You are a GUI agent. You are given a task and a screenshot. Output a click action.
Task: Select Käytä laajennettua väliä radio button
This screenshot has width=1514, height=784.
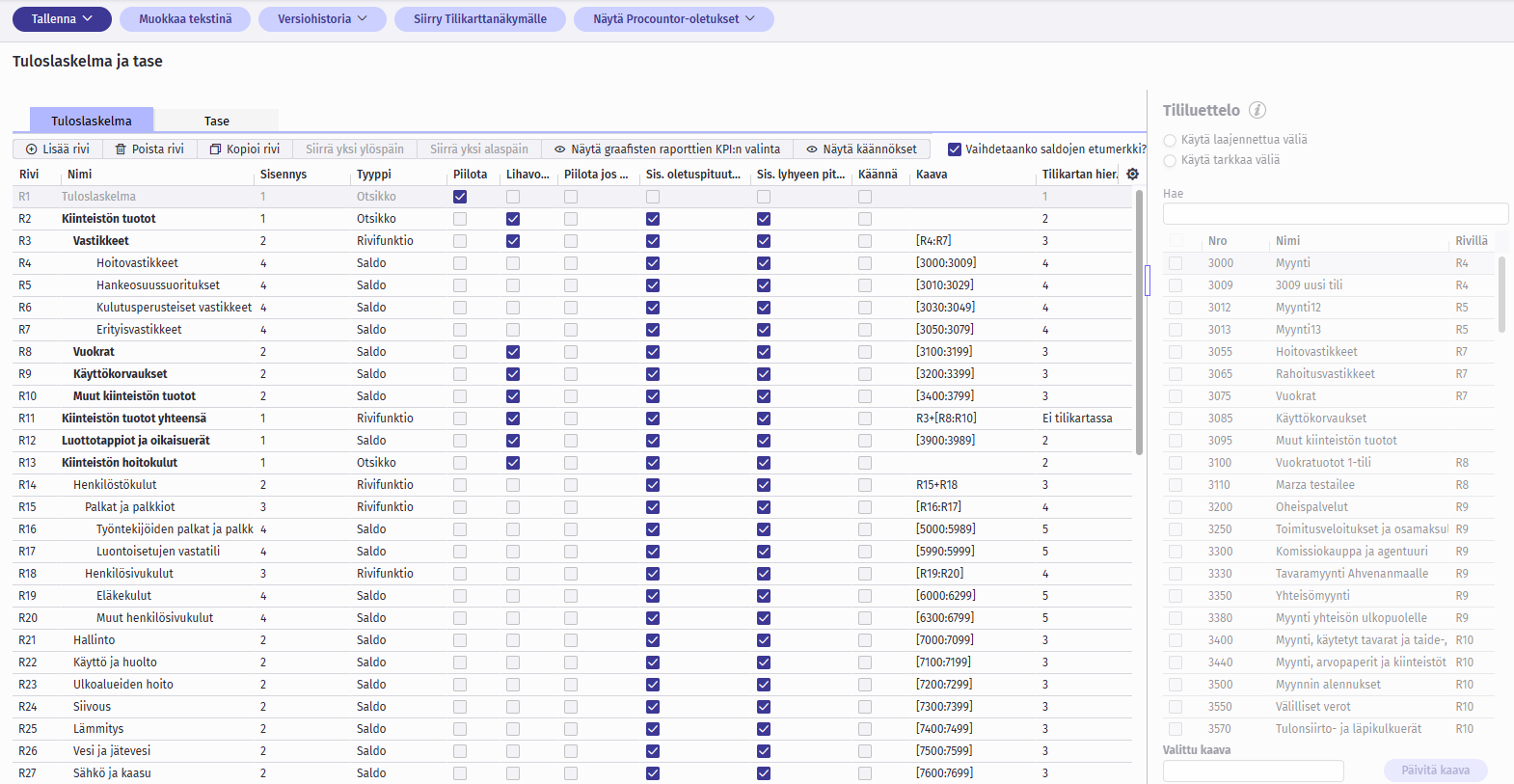coord(1170,141)
